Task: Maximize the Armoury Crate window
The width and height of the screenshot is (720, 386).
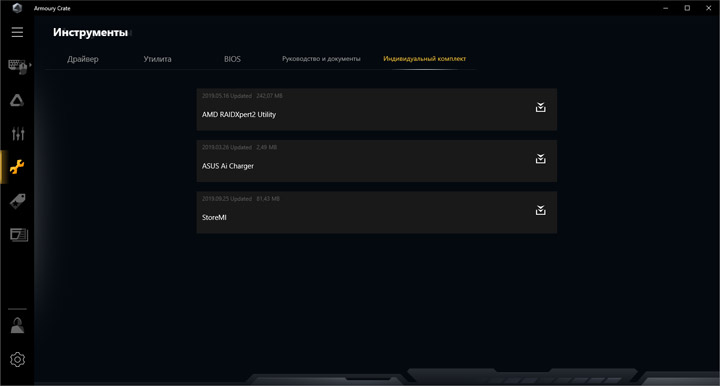Action: point(687,8)
